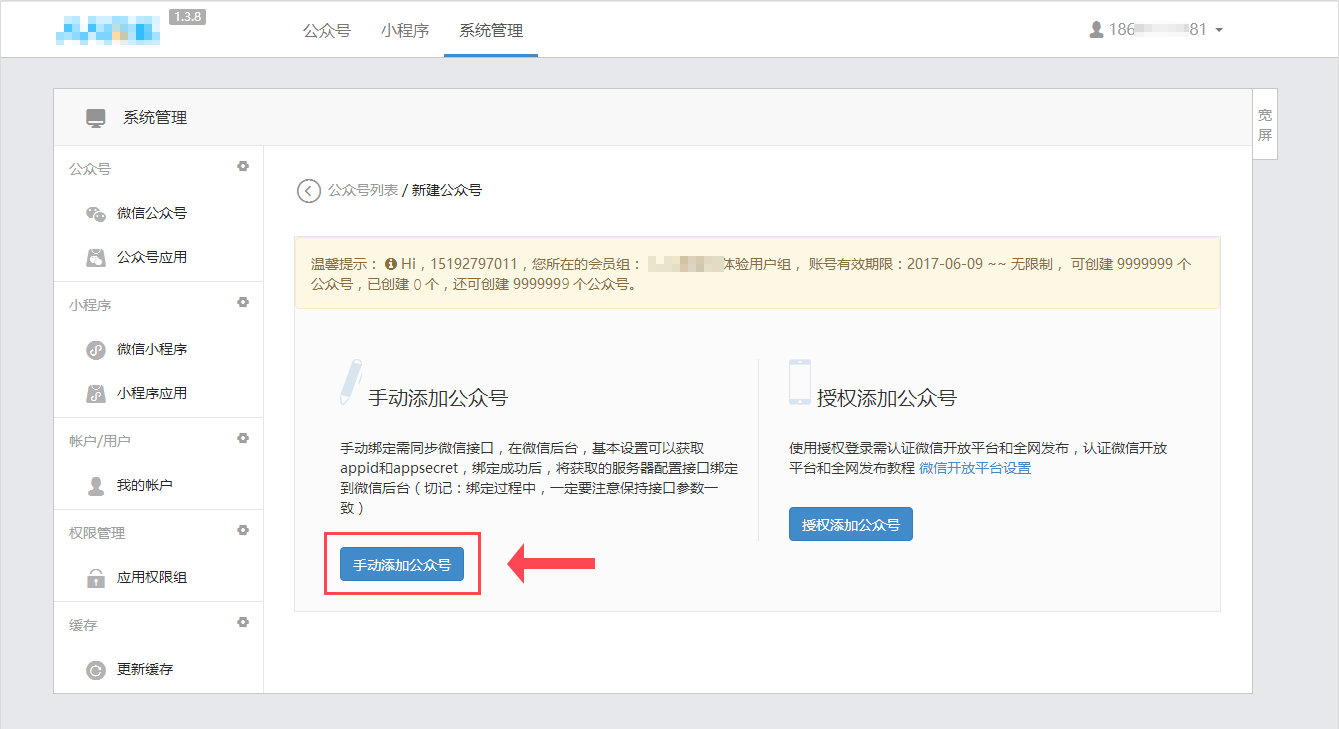Switch to the 小程序 top tab
This screenshot has height=729, width=1339.
coord(404,30)
